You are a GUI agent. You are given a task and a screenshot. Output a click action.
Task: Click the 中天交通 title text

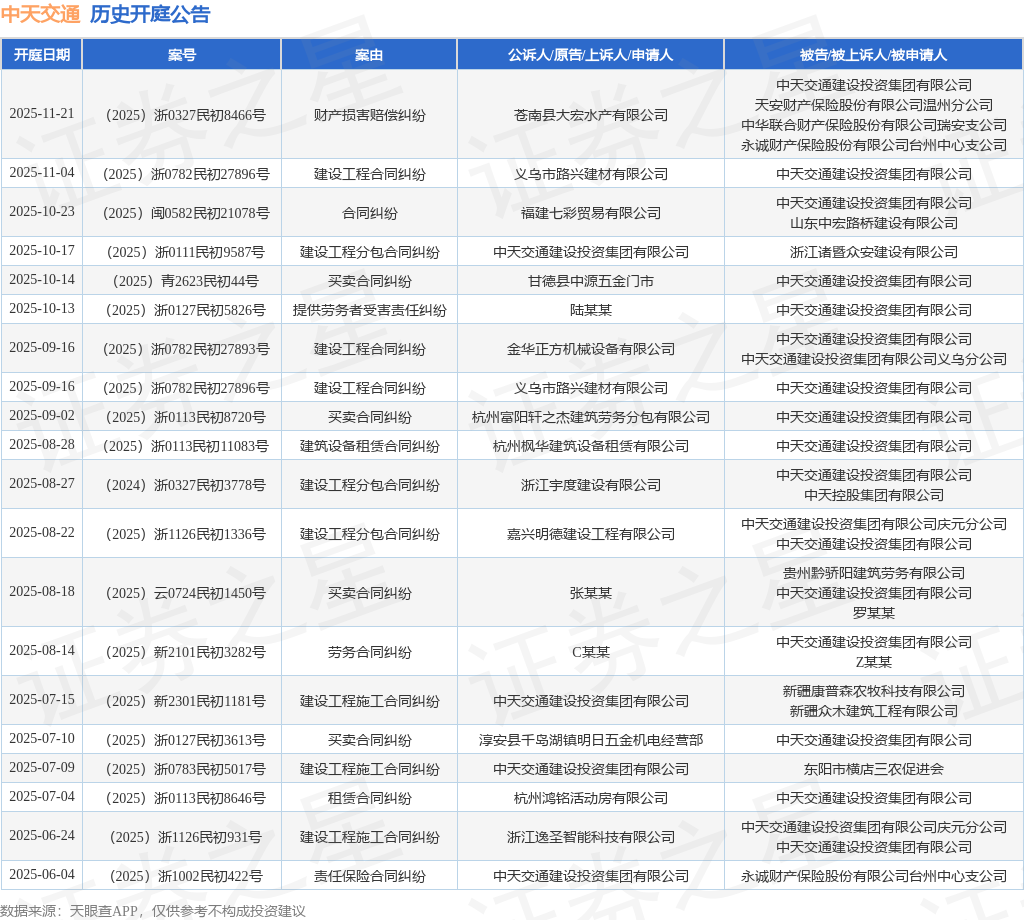pos(40,14)
